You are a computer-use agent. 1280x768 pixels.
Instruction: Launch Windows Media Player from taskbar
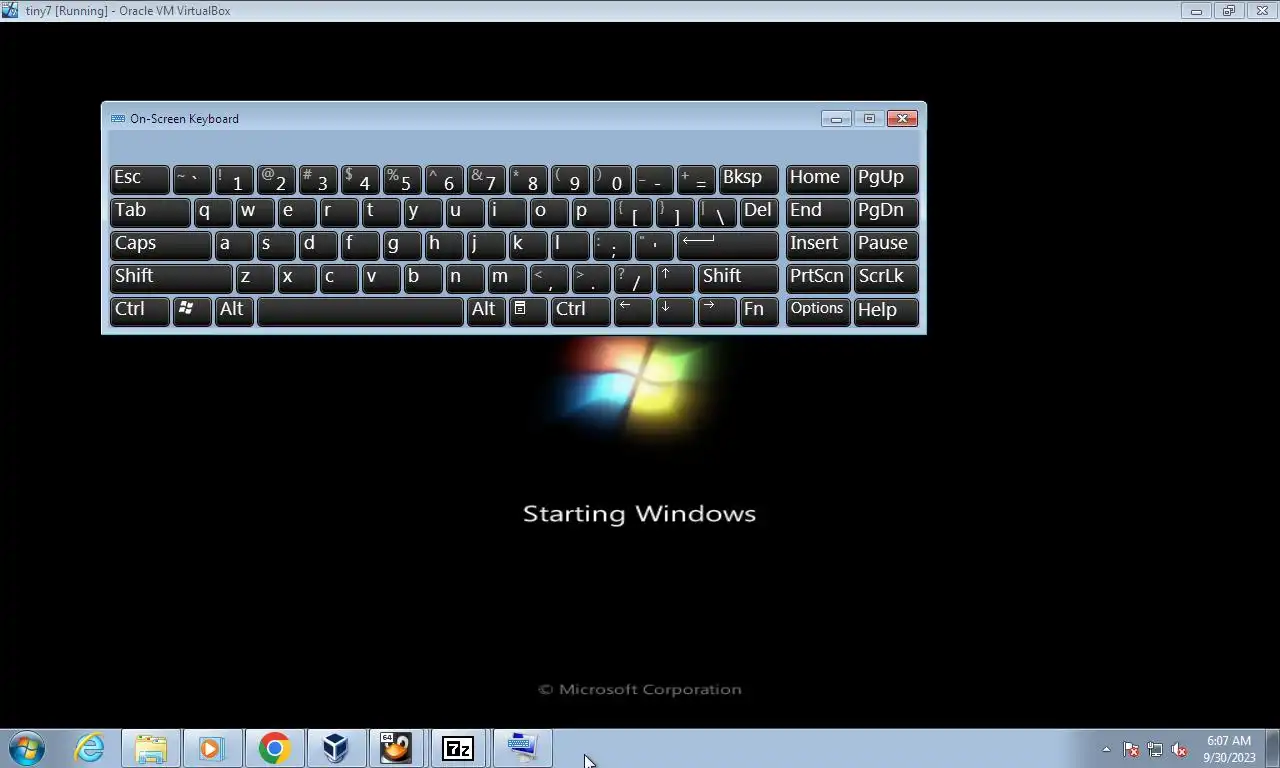(x=212, y=748)
